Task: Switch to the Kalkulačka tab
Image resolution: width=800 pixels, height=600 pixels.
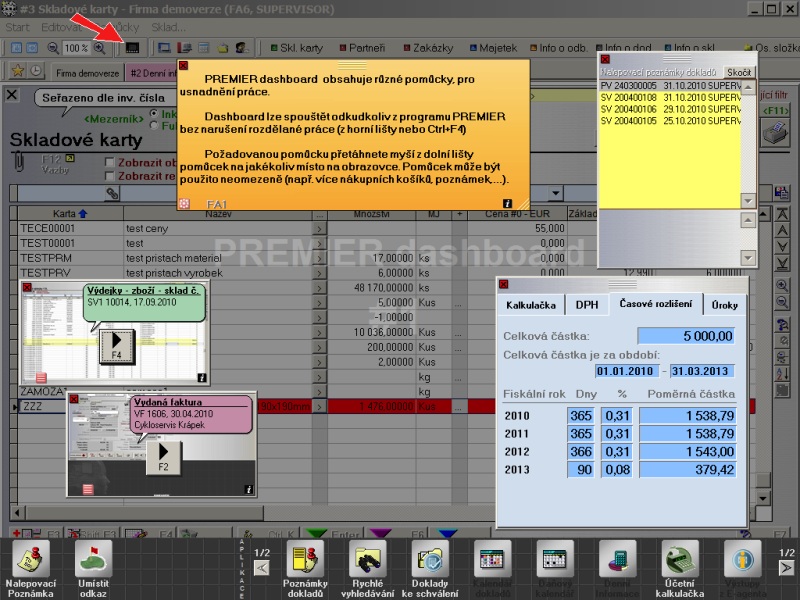Action: [x=531, y=305]
